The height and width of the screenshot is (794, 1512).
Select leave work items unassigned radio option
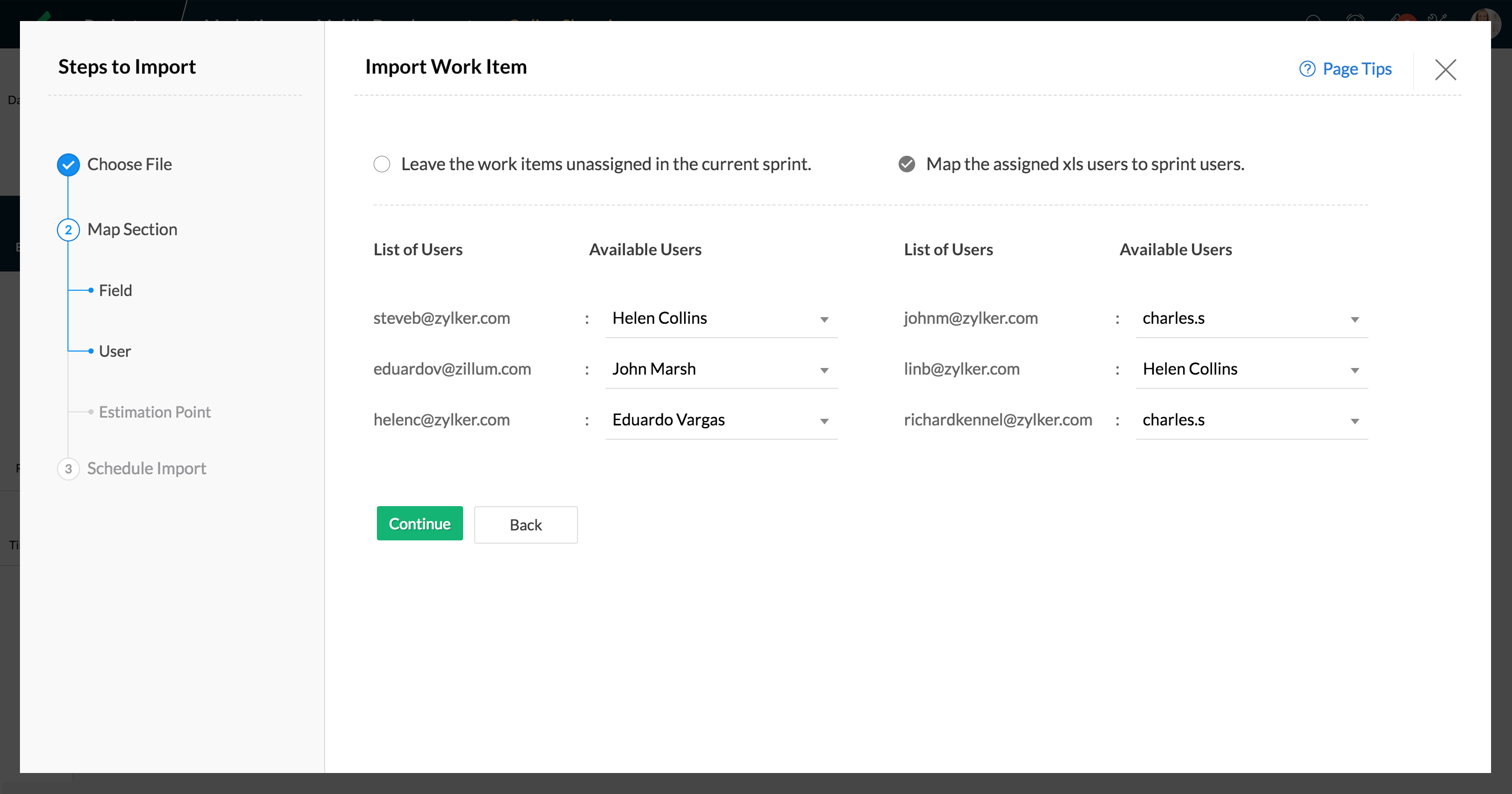coord(381,164)
